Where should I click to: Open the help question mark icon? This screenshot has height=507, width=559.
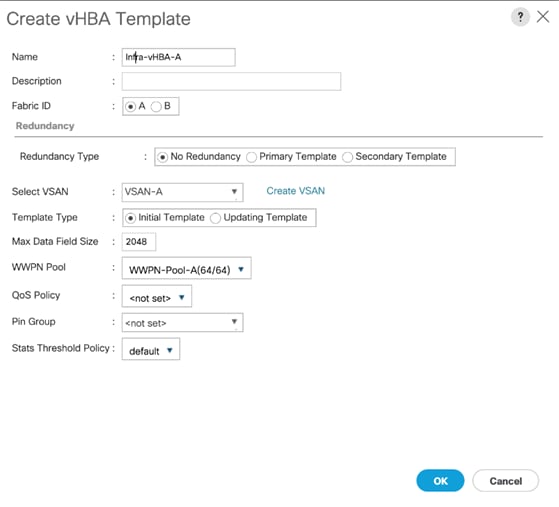pos(520,17)
